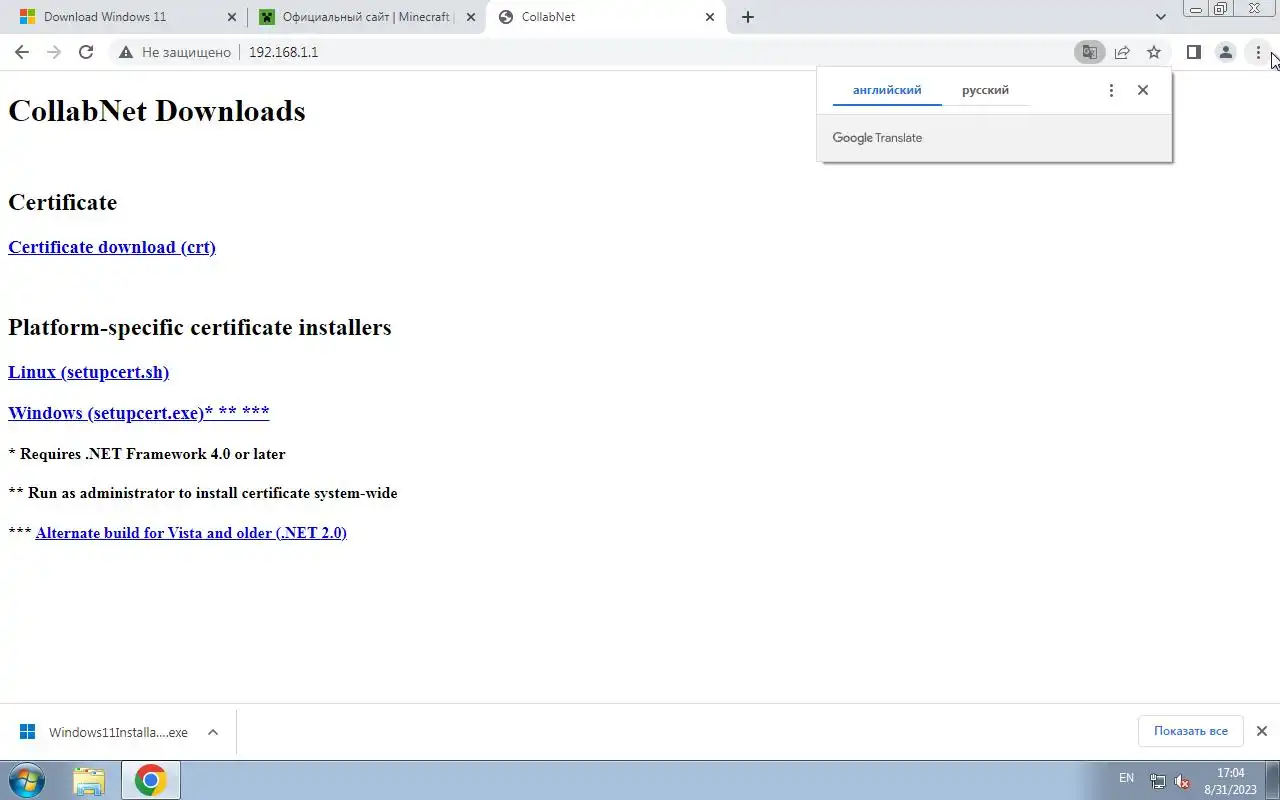The width and height of the screenshot is (1280, 800).
Task: Click the Run as administrator note
Action: 203,493
